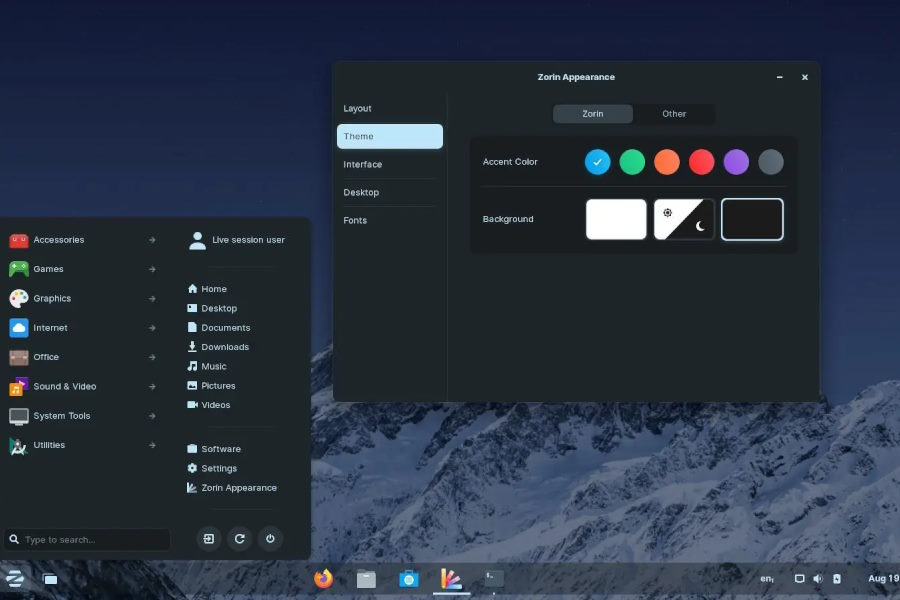
Task: Choose the automatic day/night background mode
Action: pyautogui.click(x=684, y=219)
